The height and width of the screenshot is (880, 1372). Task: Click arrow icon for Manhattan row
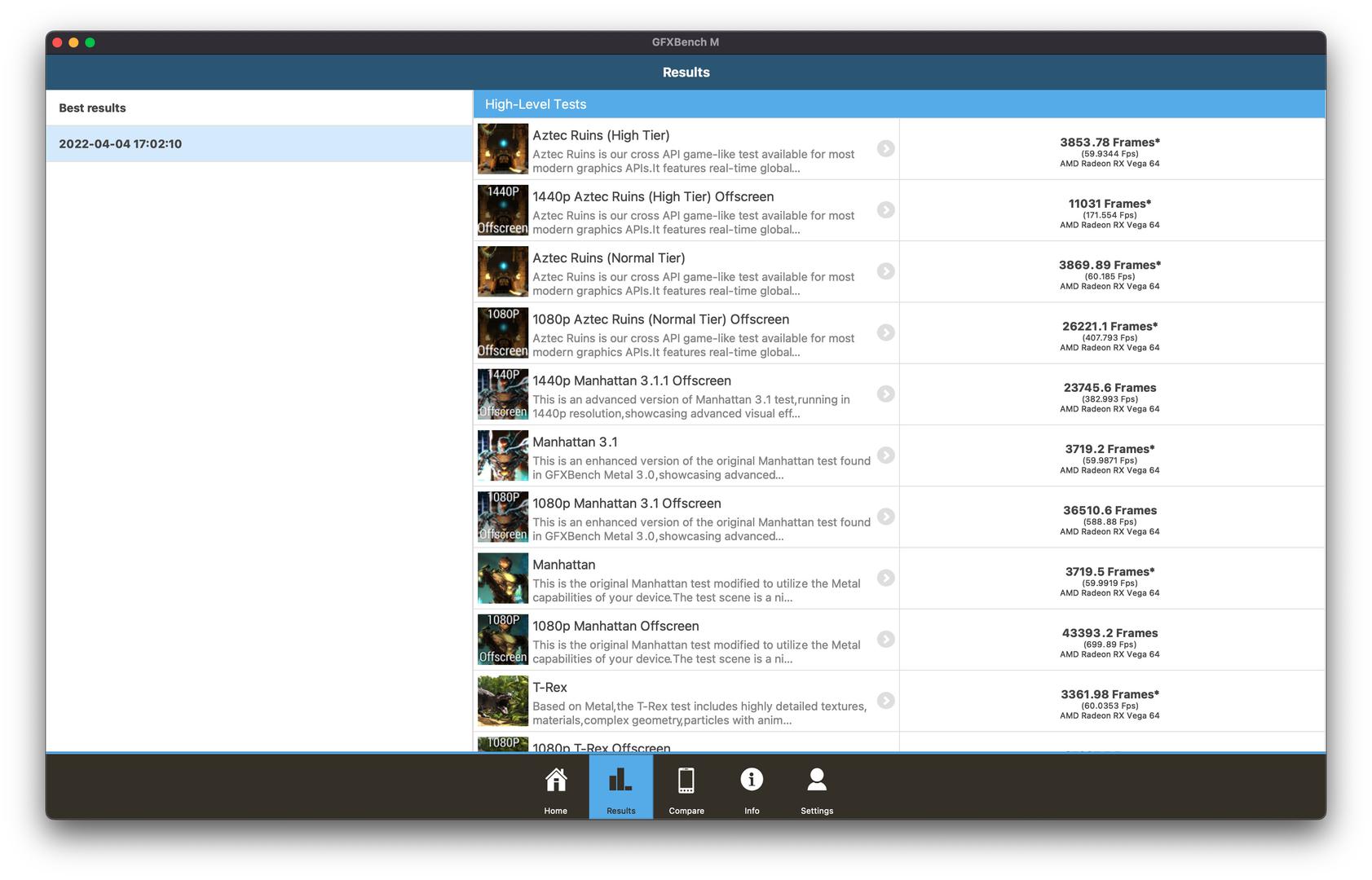point(885,578)
